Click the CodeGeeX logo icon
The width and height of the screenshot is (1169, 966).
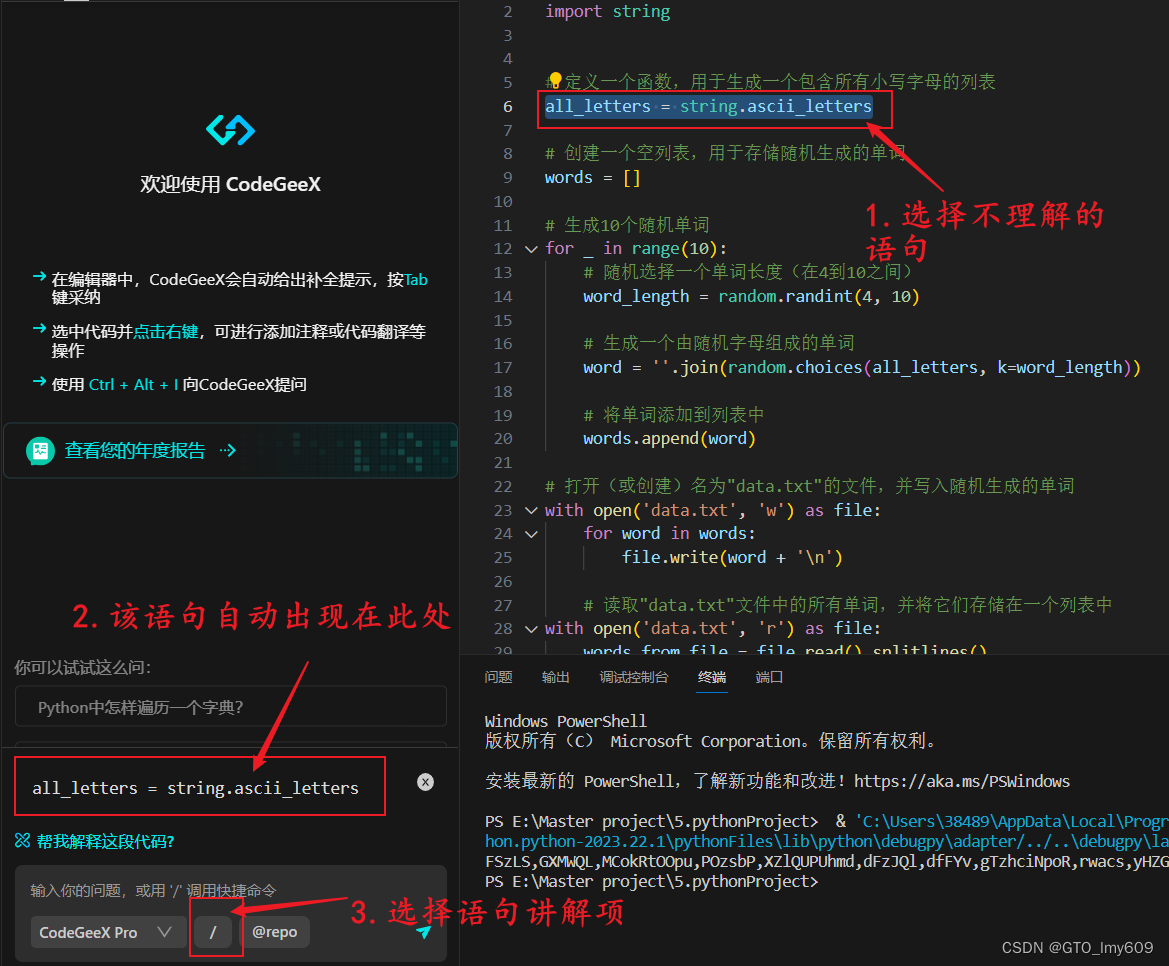(x=230, y=130)
